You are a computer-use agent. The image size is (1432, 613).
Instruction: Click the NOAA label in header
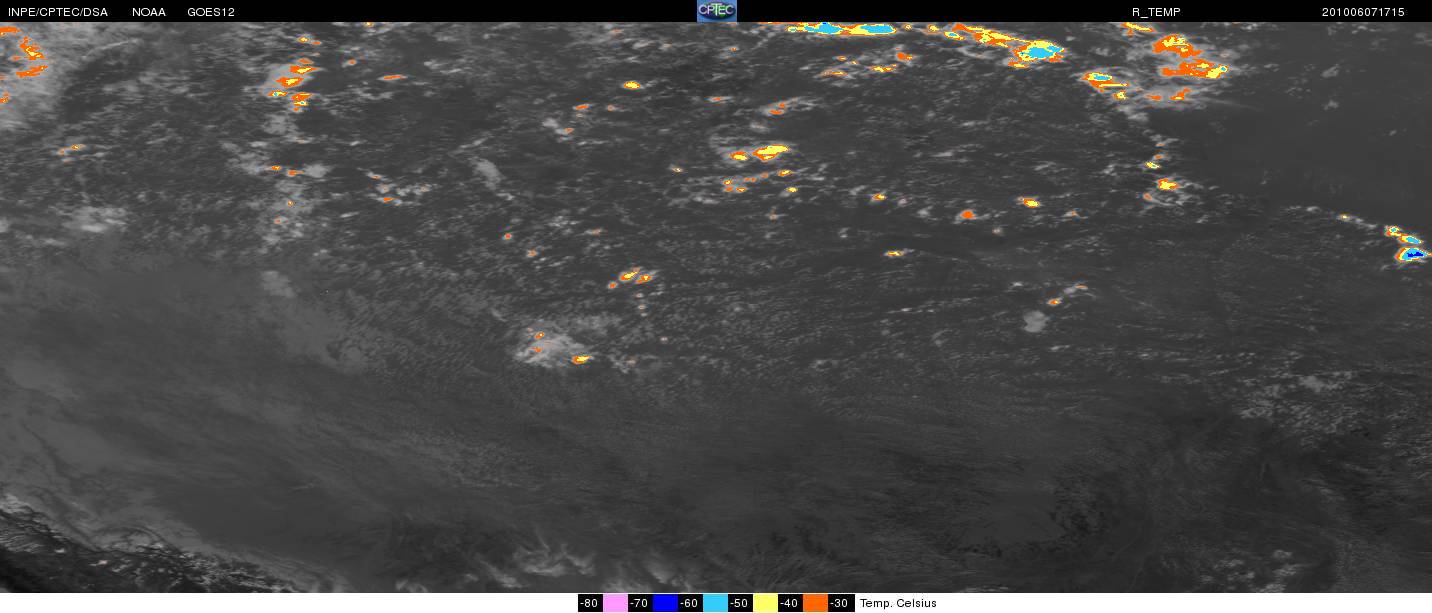tap(149, 12)
